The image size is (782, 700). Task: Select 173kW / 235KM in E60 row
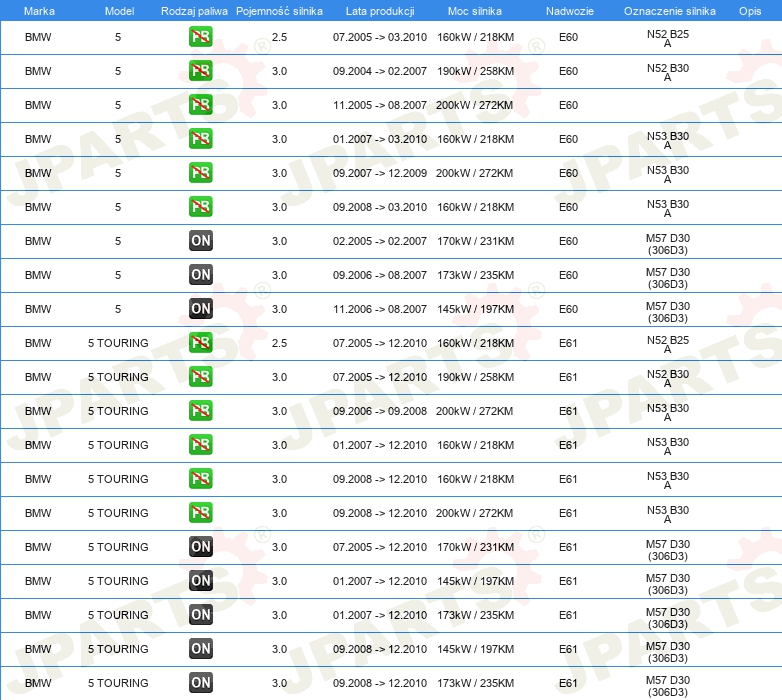click(x=475, y=275)
